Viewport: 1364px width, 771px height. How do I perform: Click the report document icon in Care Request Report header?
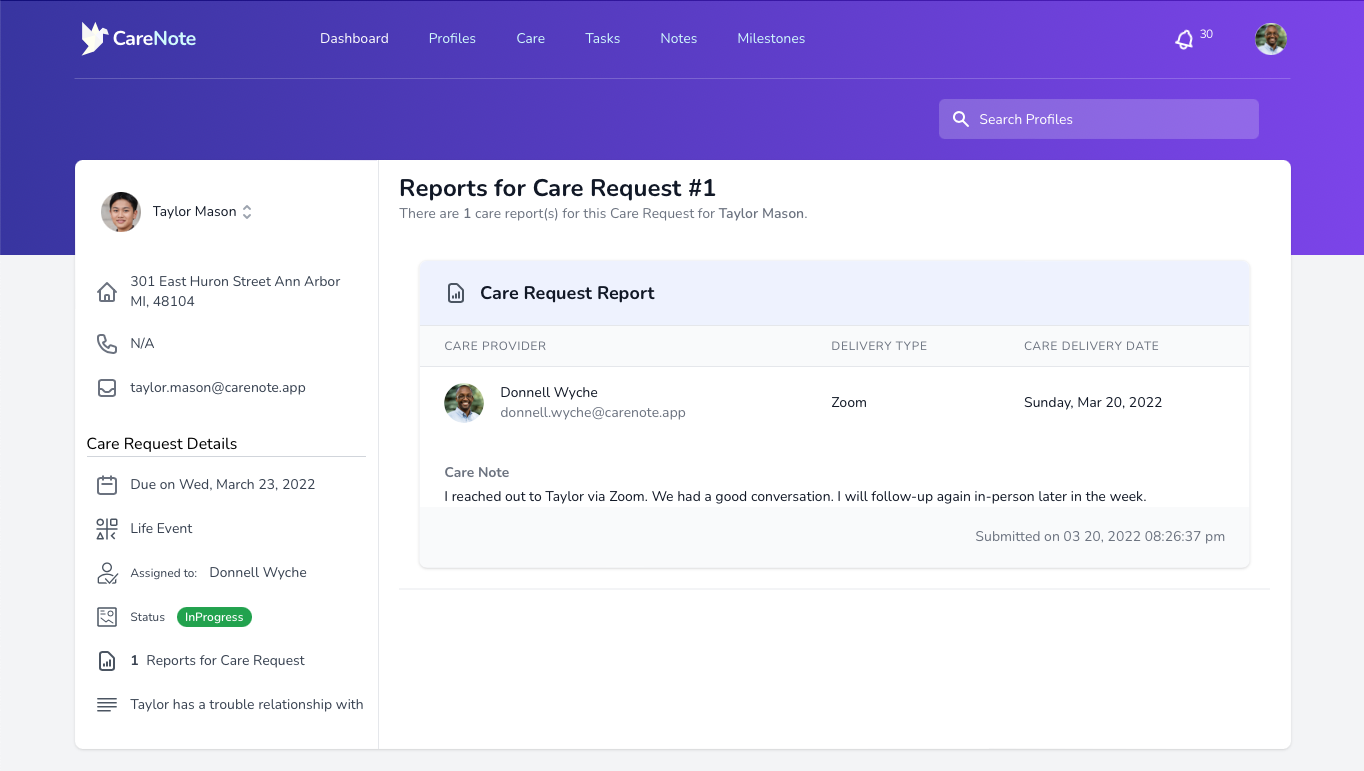(x=456, y=293)
